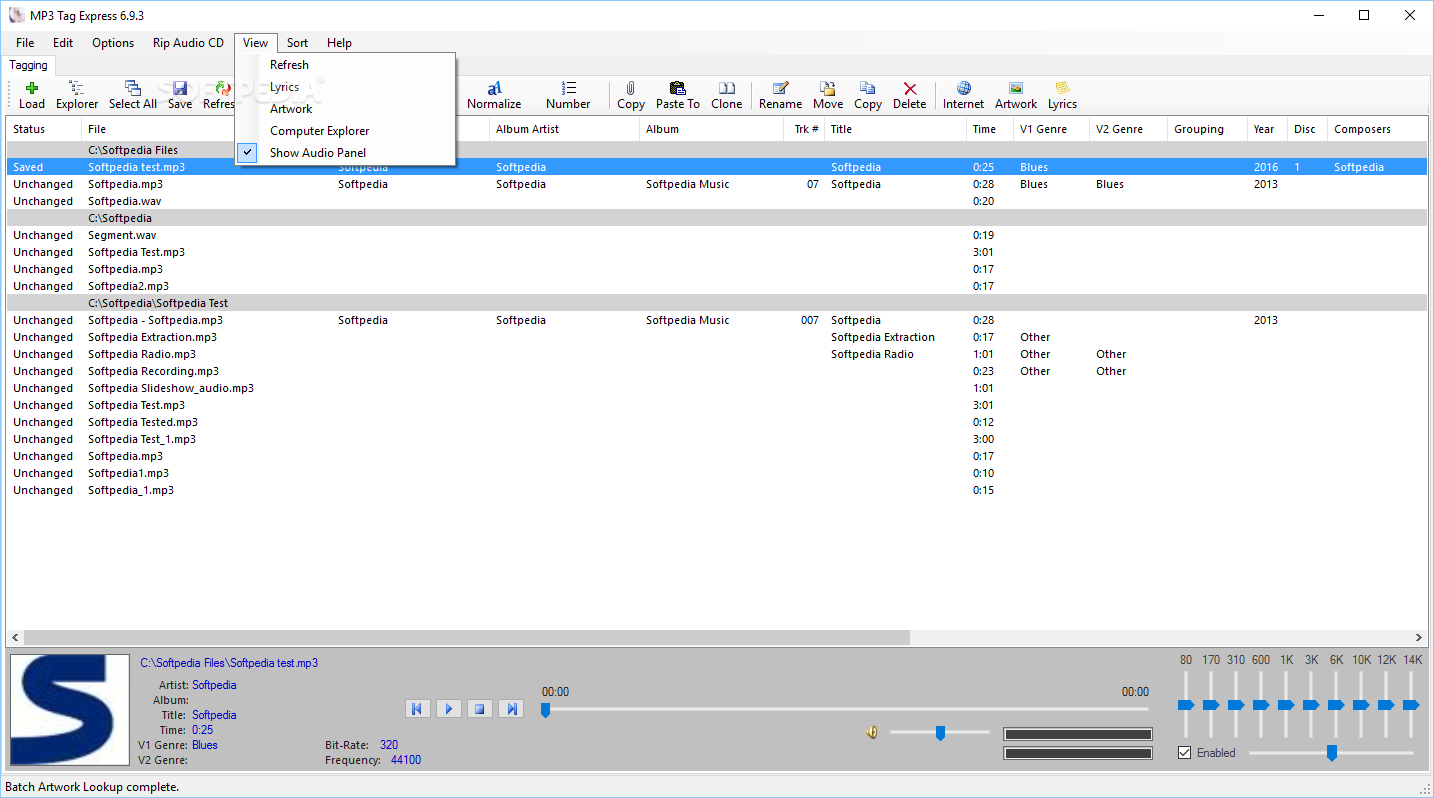
Task: Click the Internet globe icon
Action: [x=964, y=89]
